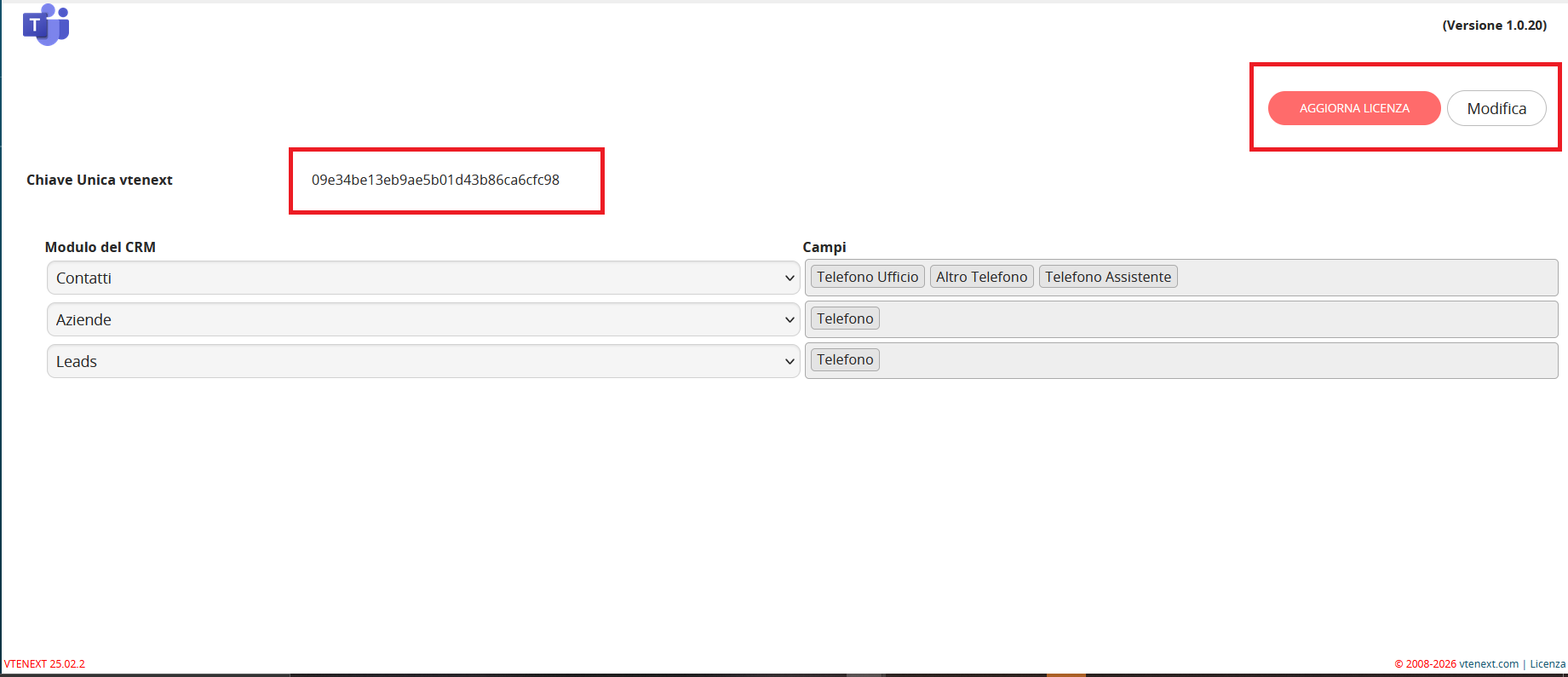Image resolution: width=1568 pixels, height=677 pixels.
Task: Open the Aziende module dropdown
Action: point(422,319)
